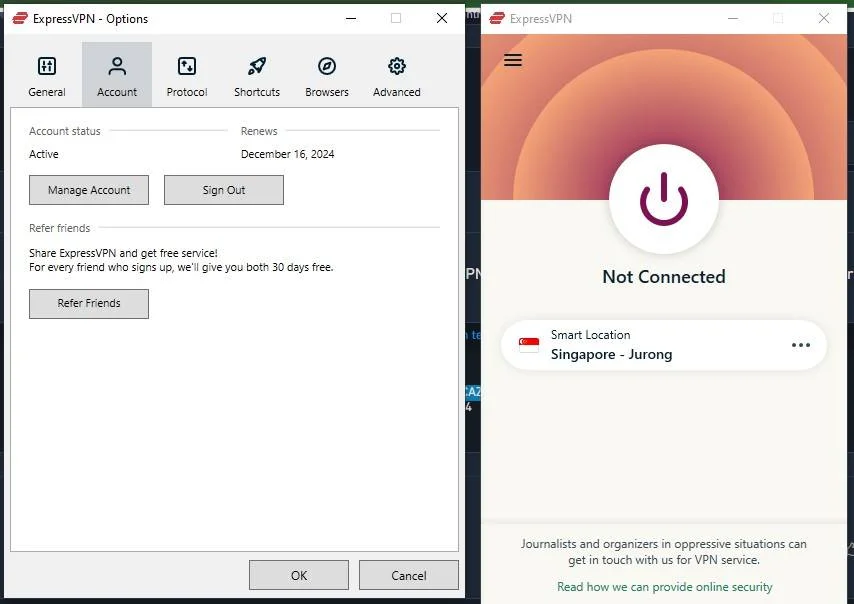The height and width of the screenshot is (604, 854).
Task: Switch to the Protocol tab
Action: click(x=187, y=75)
